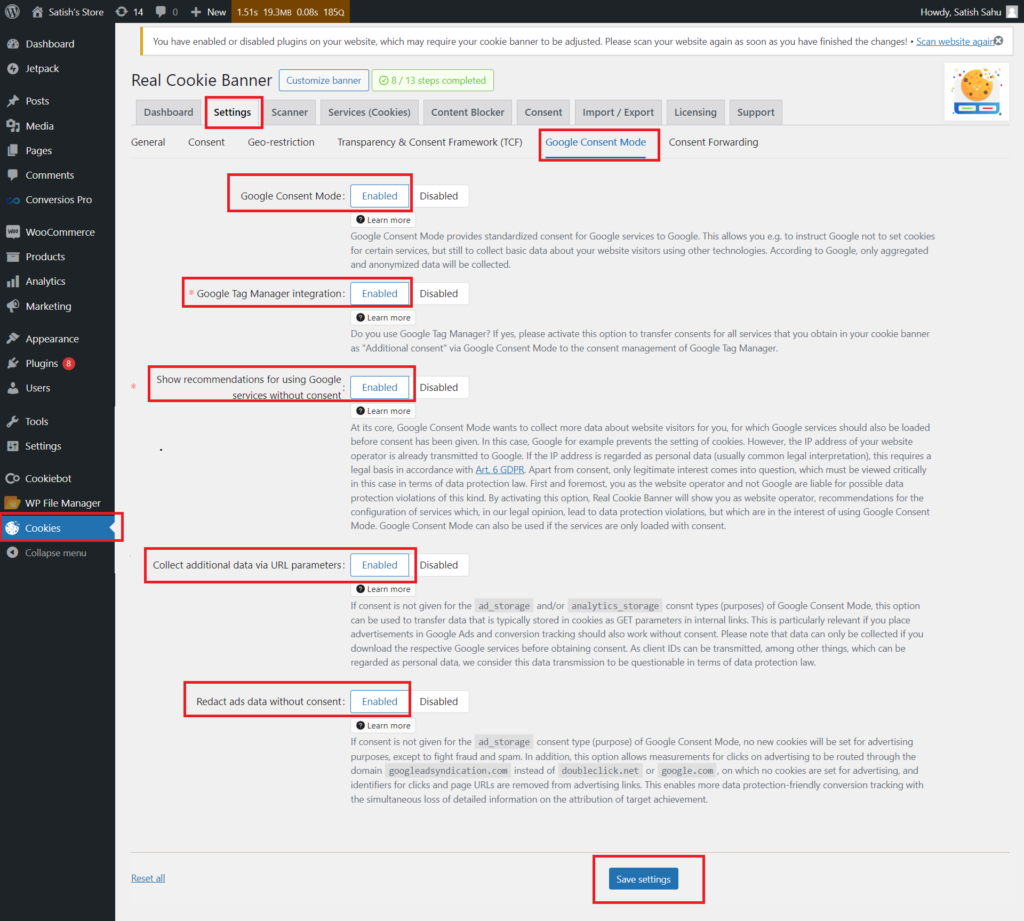Select the Consent Forwarding sub-tab
The height and width of the screenshot is (921, 1024).
713,142
